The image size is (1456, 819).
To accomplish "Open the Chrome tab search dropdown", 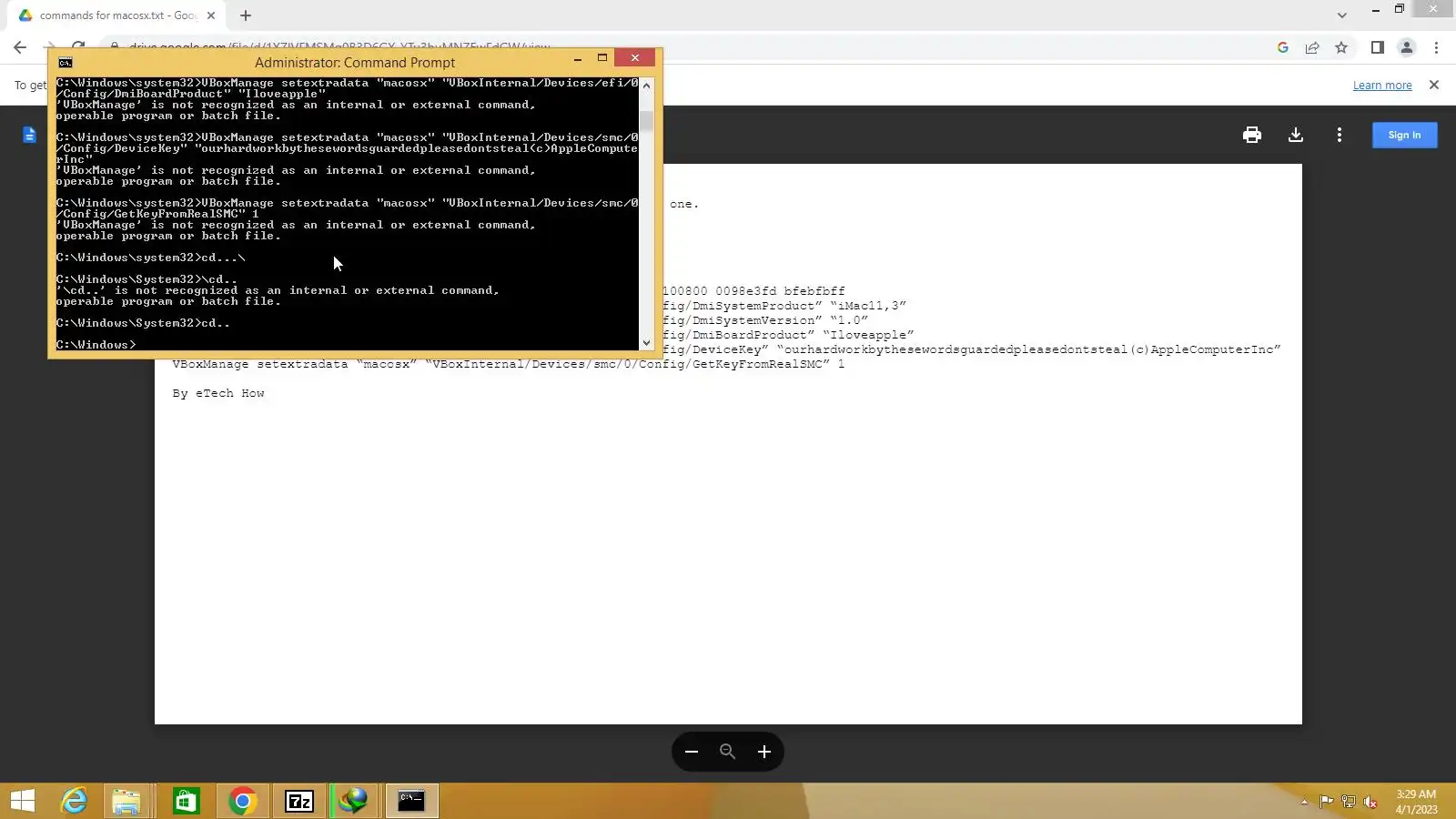I will pos(1342,15).
